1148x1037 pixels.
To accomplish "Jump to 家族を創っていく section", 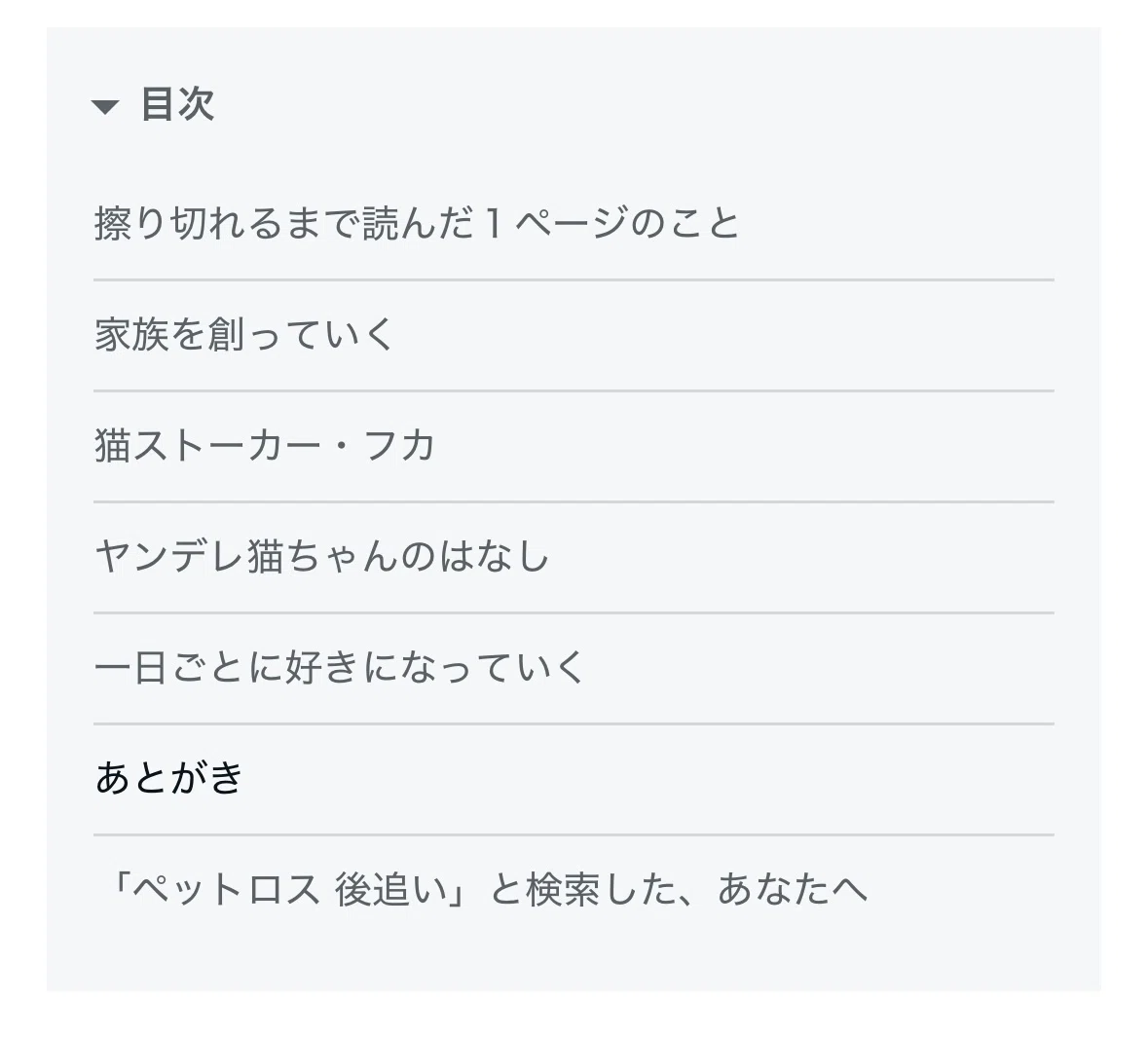I will tap(244, 335).
